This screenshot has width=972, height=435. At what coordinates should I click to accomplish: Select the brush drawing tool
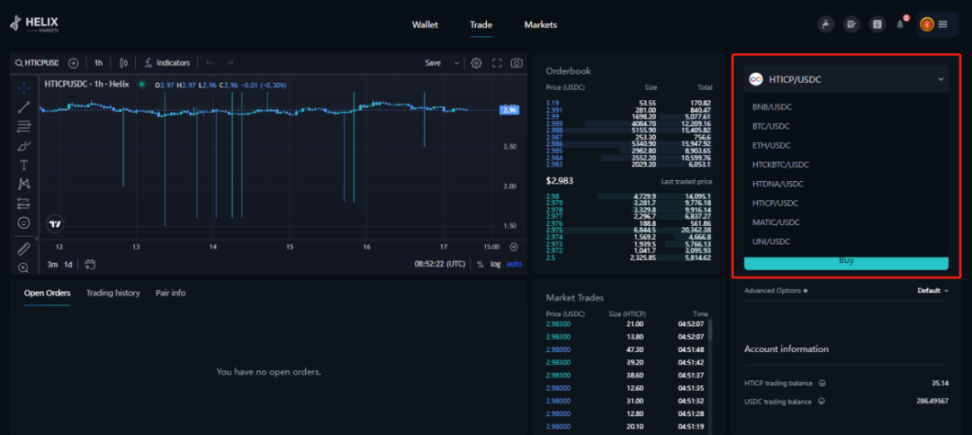pyautogui.click(x=24, y=146)
